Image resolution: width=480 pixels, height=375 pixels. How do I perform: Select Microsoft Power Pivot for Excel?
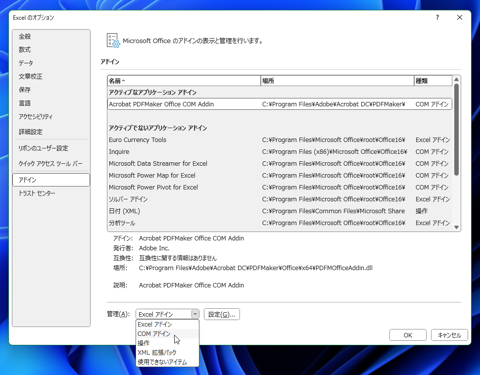tap(280, 187)
